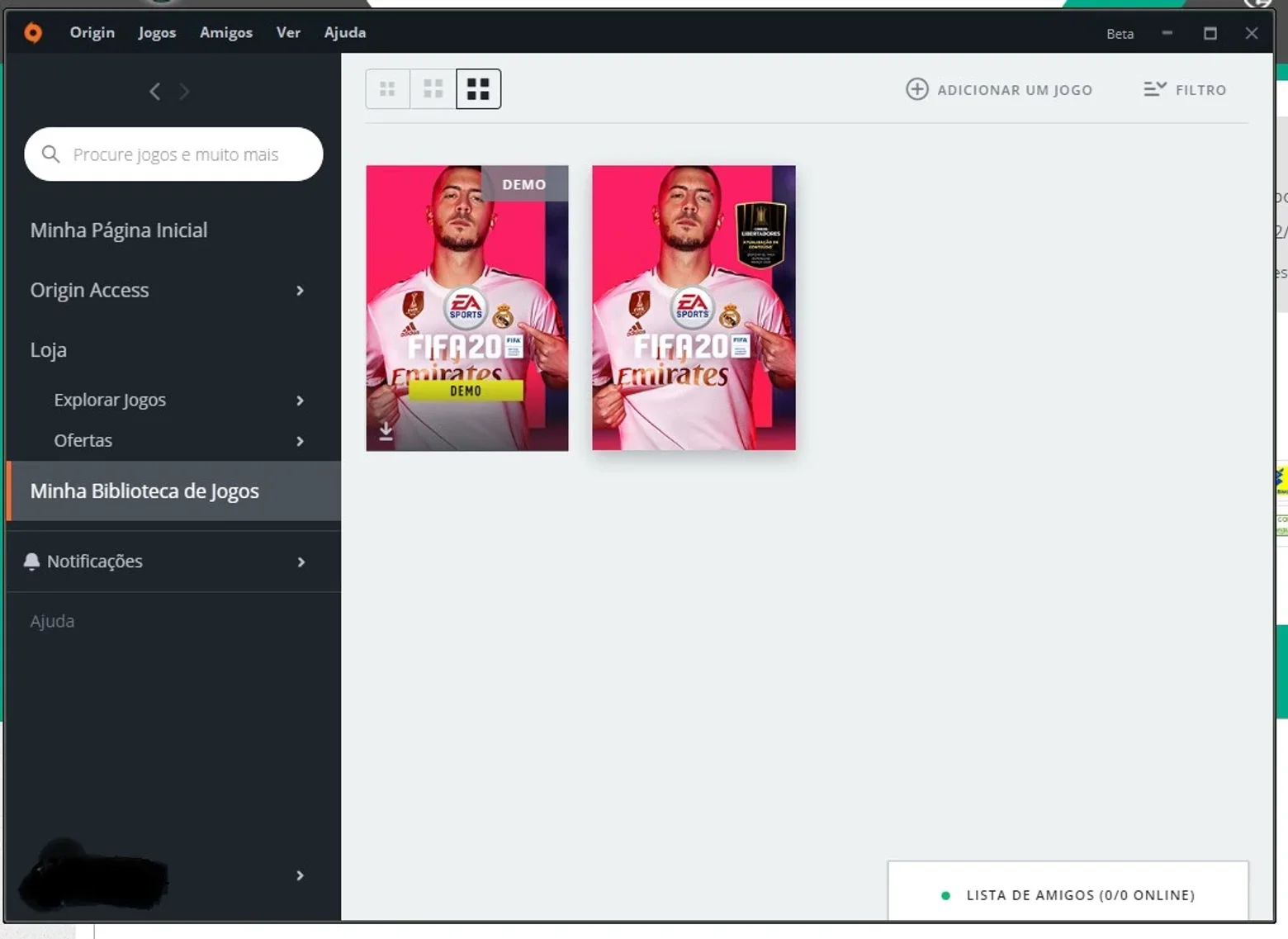The width and height of the screenshot is (1288, 939).
Task: Open Ajuda in the sidebar
Action: coord(52,621)
